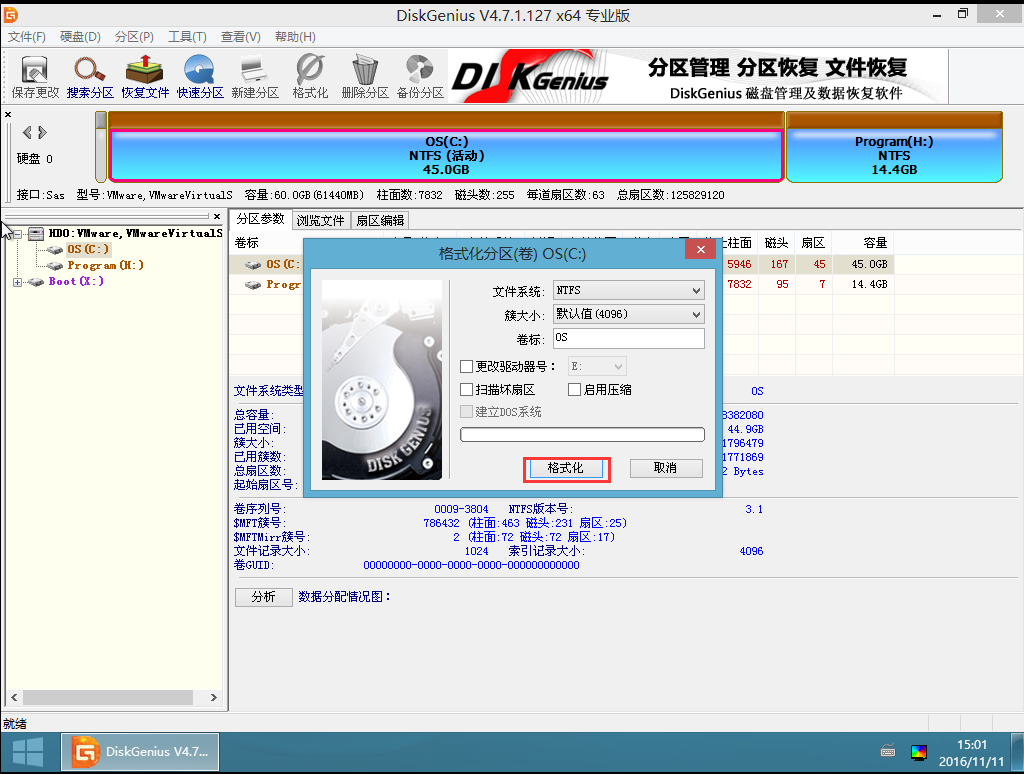This screenshot has width=1024, height=774.
Task: Click the keyboard icon in system tray
Action: point(888,752)
